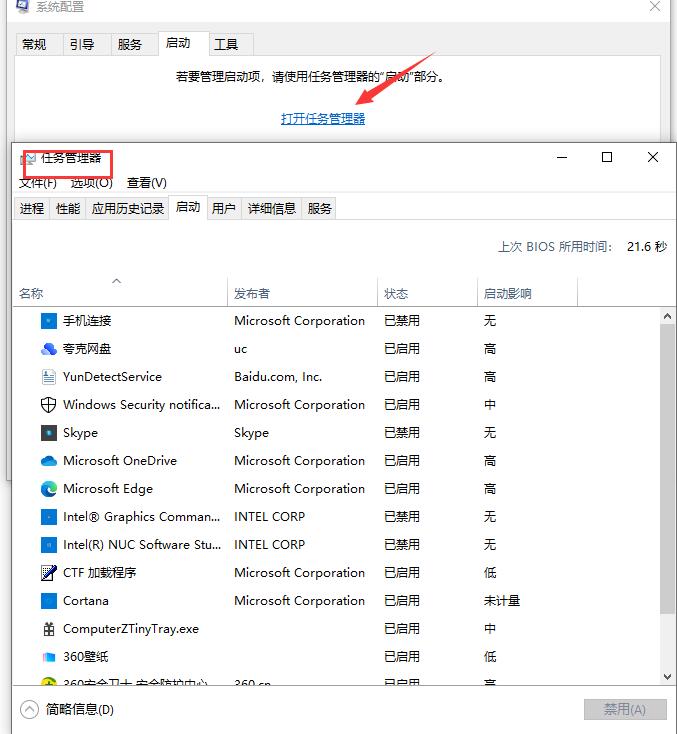
Task: Switch to Task Manager's 服务 tab
Action: point(319,208)
